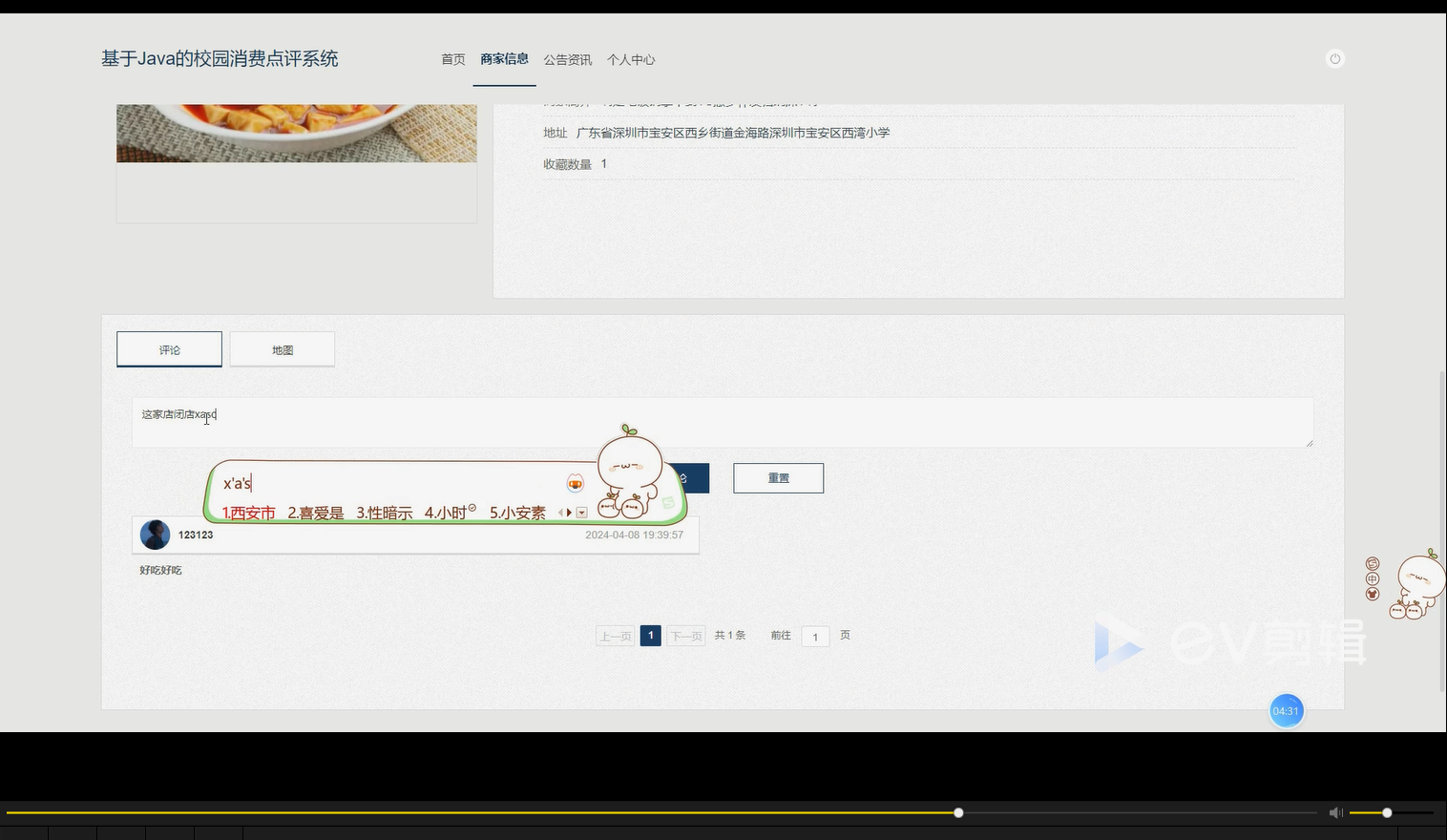Click the blue circular 04:31 play badge
1447x840 pixels.
1286,710
